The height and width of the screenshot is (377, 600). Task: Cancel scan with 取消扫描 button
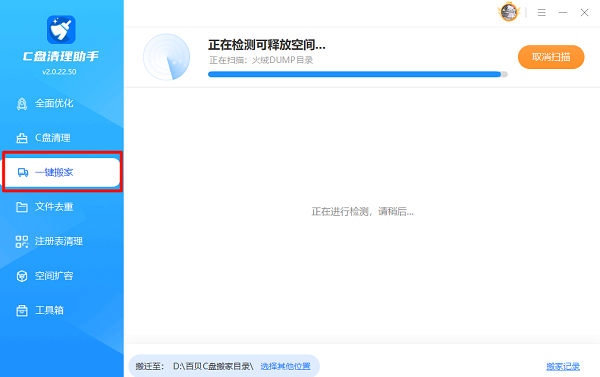(x=551, y=57)
